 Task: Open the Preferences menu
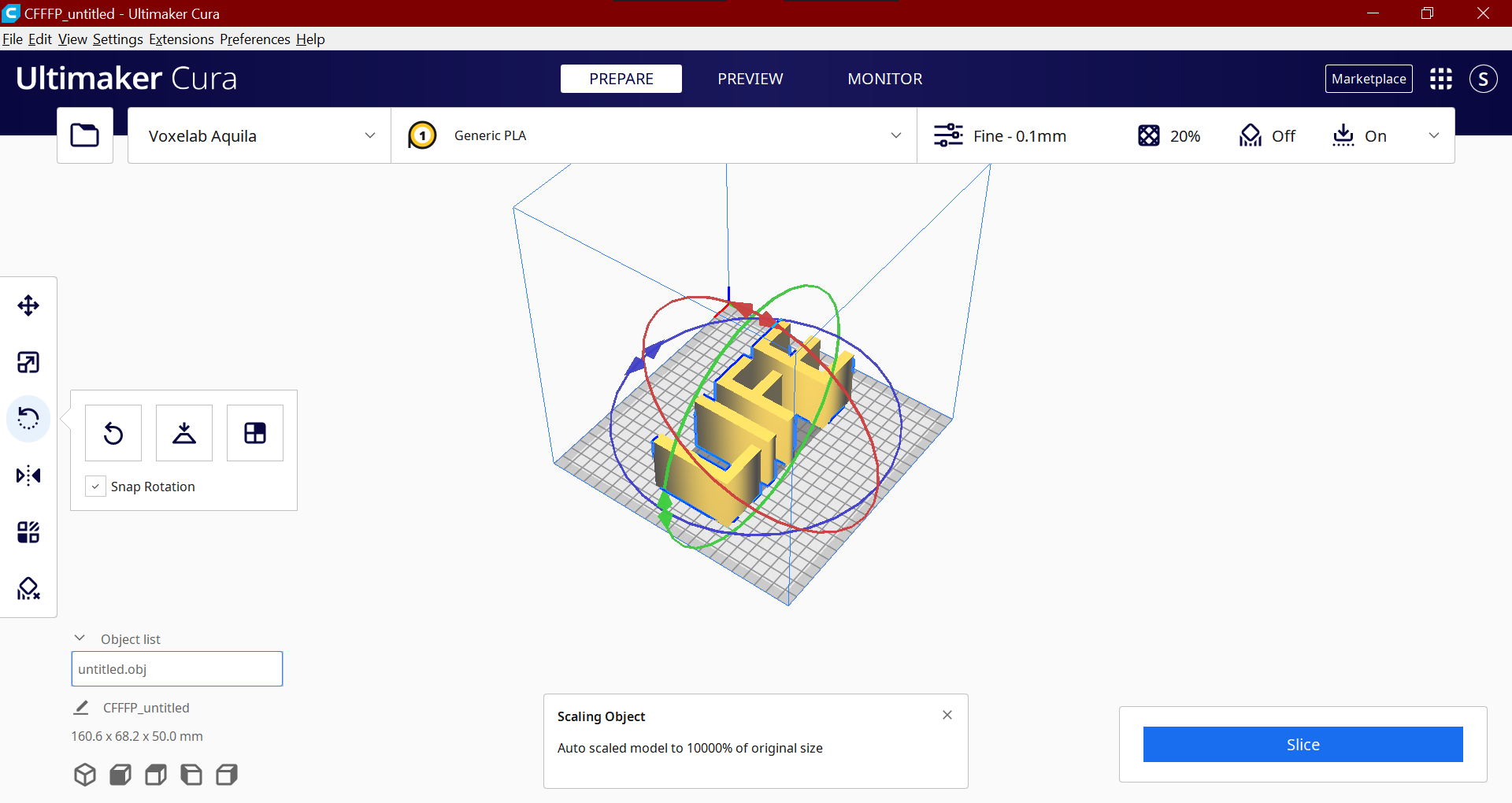point(255,39)
